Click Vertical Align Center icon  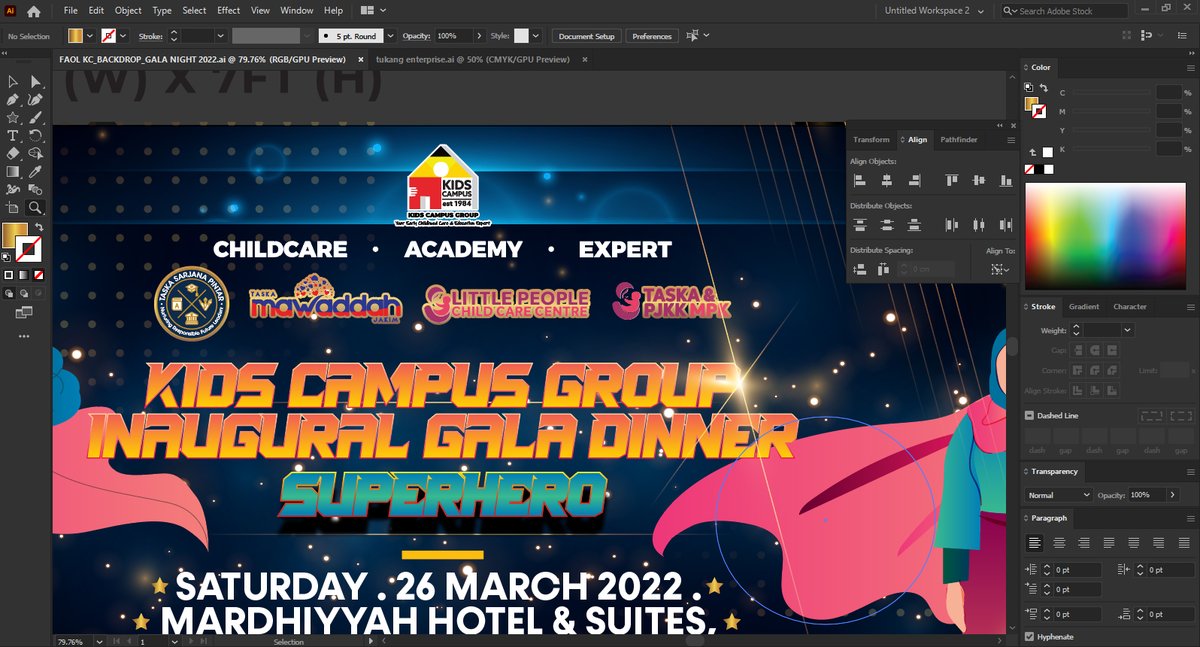pyautogui.click(x=978, y=181)
